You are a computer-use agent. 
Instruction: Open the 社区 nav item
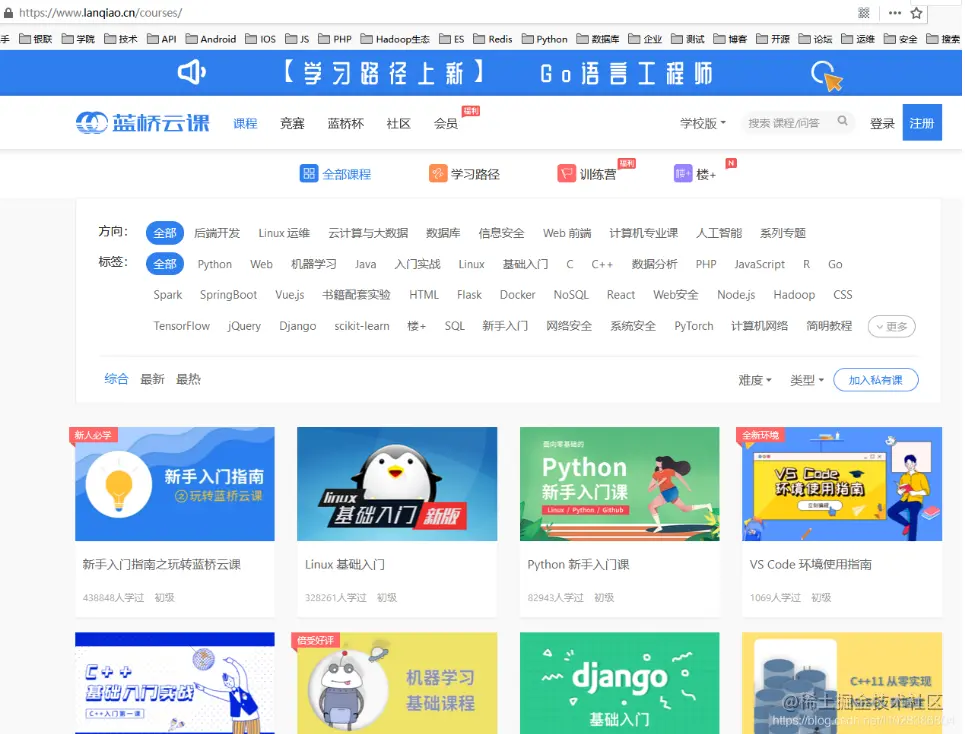(398, 123)
